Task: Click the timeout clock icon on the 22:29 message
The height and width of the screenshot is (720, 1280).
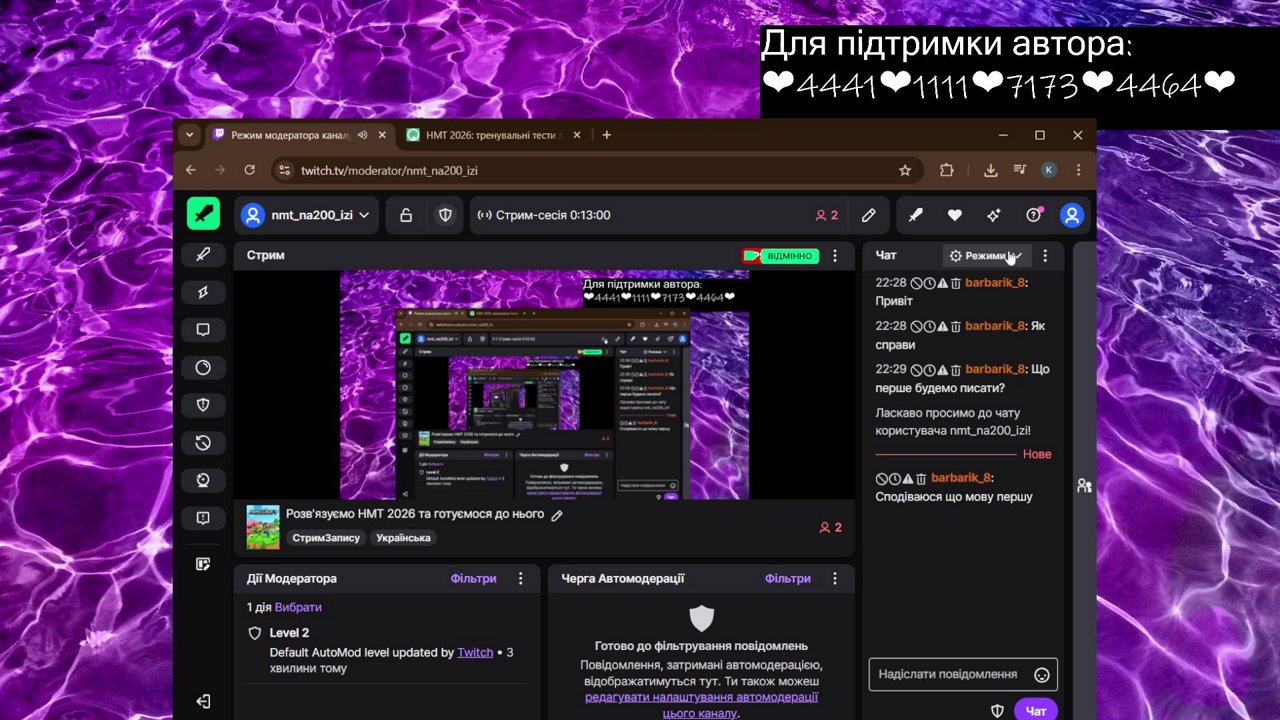Action: [929, 369]
